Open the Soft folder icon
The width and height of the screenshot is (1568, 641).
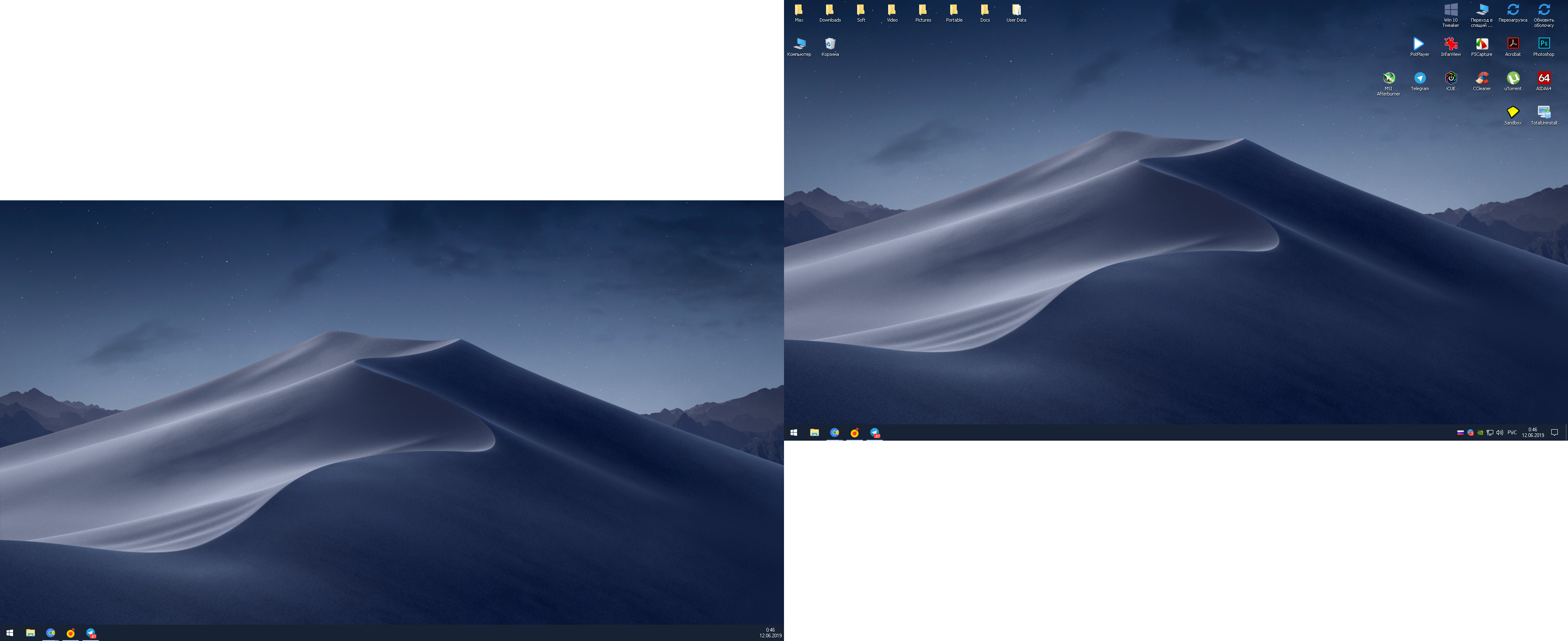click(861, 13)
